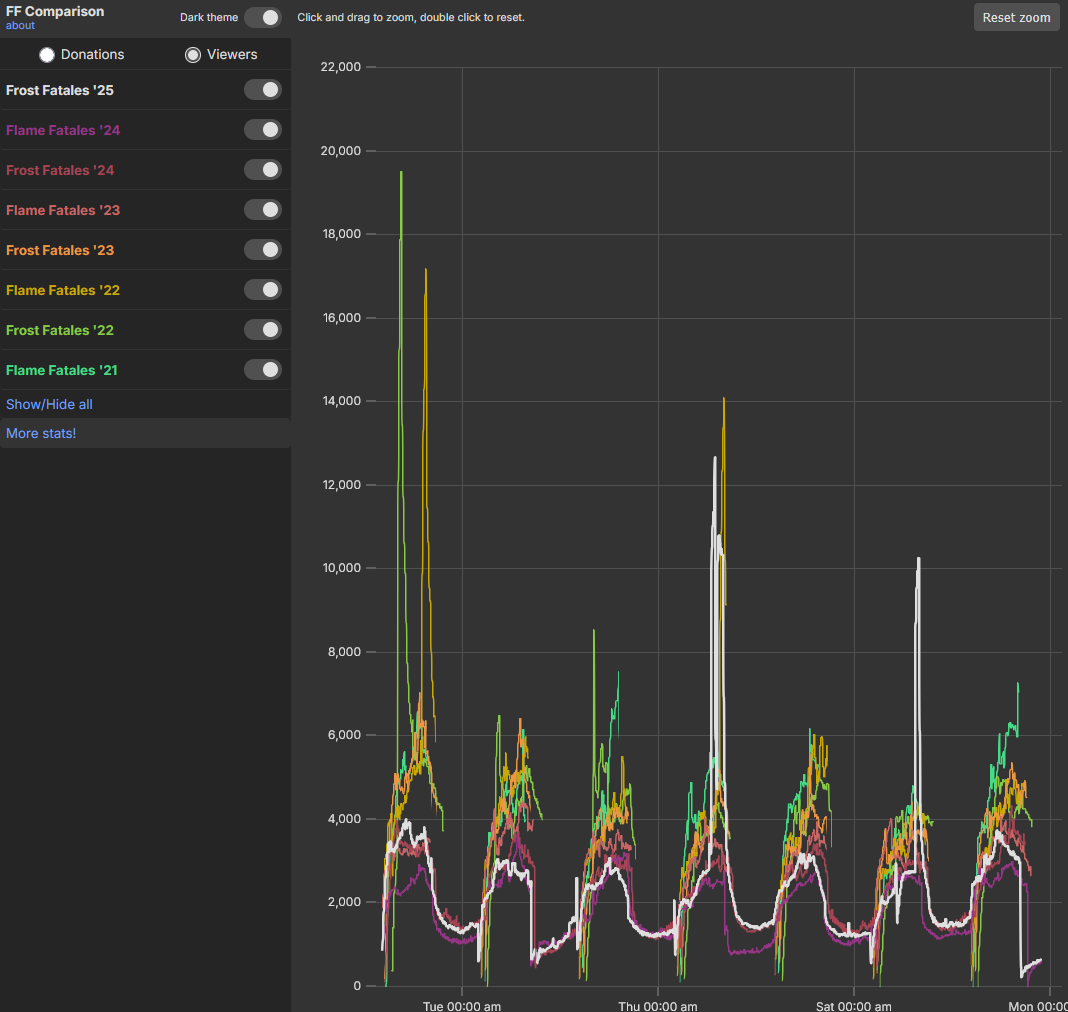Click the 4,000 y-axis label
Image resolution: width=1068 pixels, height=1012 pixels.
coord(344,819)
